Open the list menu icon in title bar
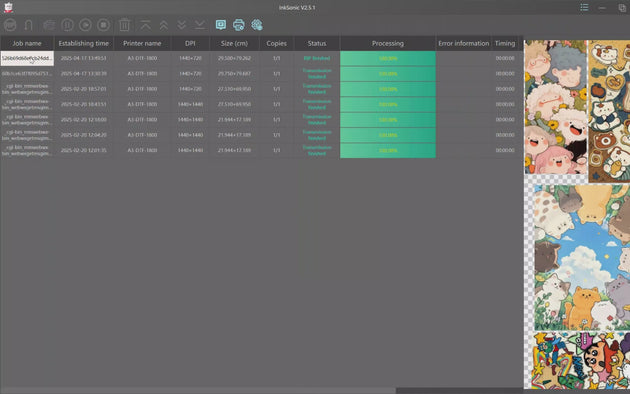The height and width of the screenshot is (394, 630). click(x=584, y=7)
